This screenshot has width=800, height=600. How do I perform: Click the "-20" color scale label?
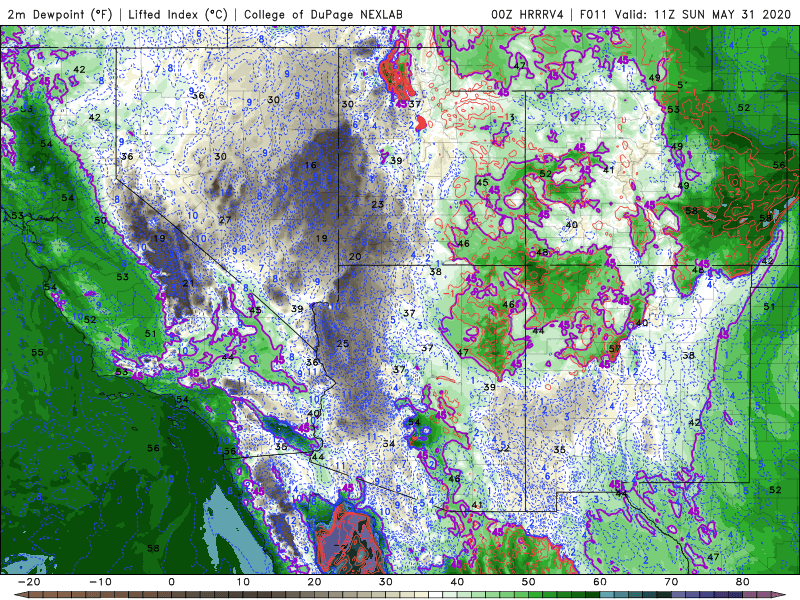tap(29, 582)
